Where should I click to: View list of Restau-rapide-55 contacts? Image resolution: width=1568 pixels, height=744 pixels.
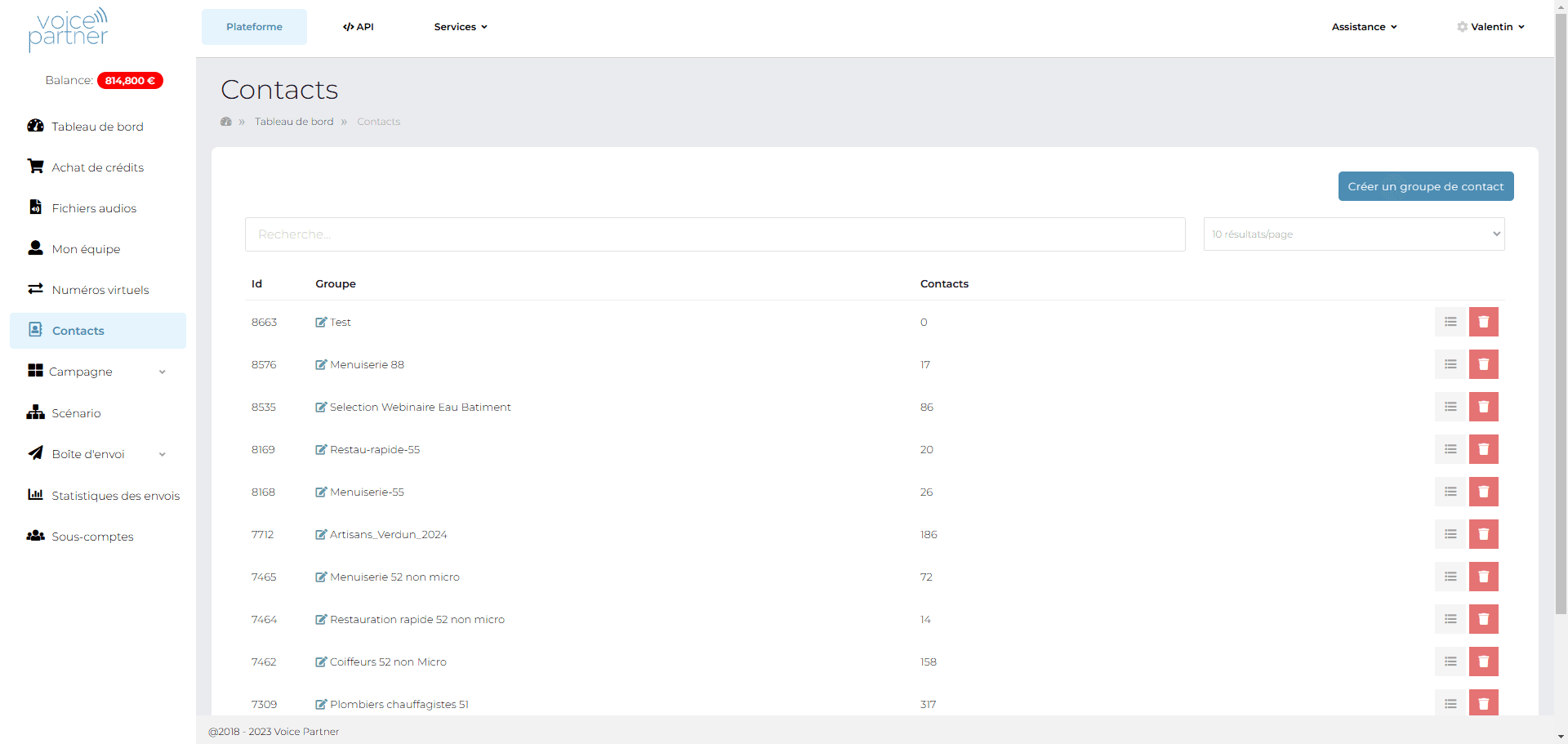pyautogui.click(x=1450, y=449)
